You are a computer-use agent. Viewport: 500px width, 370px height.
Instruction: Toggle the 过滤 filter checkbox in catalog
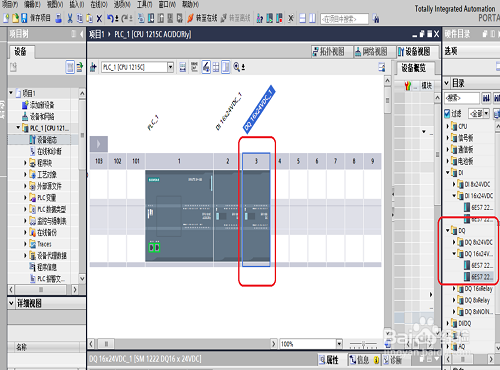point(447,114)
